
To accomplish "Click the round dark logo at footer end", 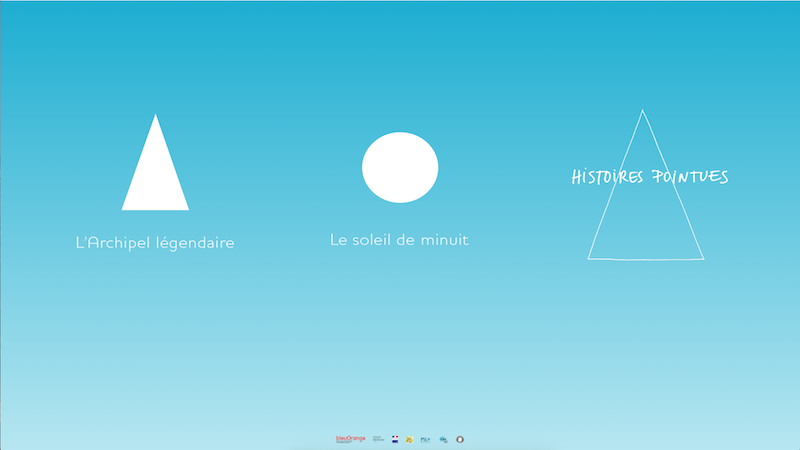I will tap(460, 439).
